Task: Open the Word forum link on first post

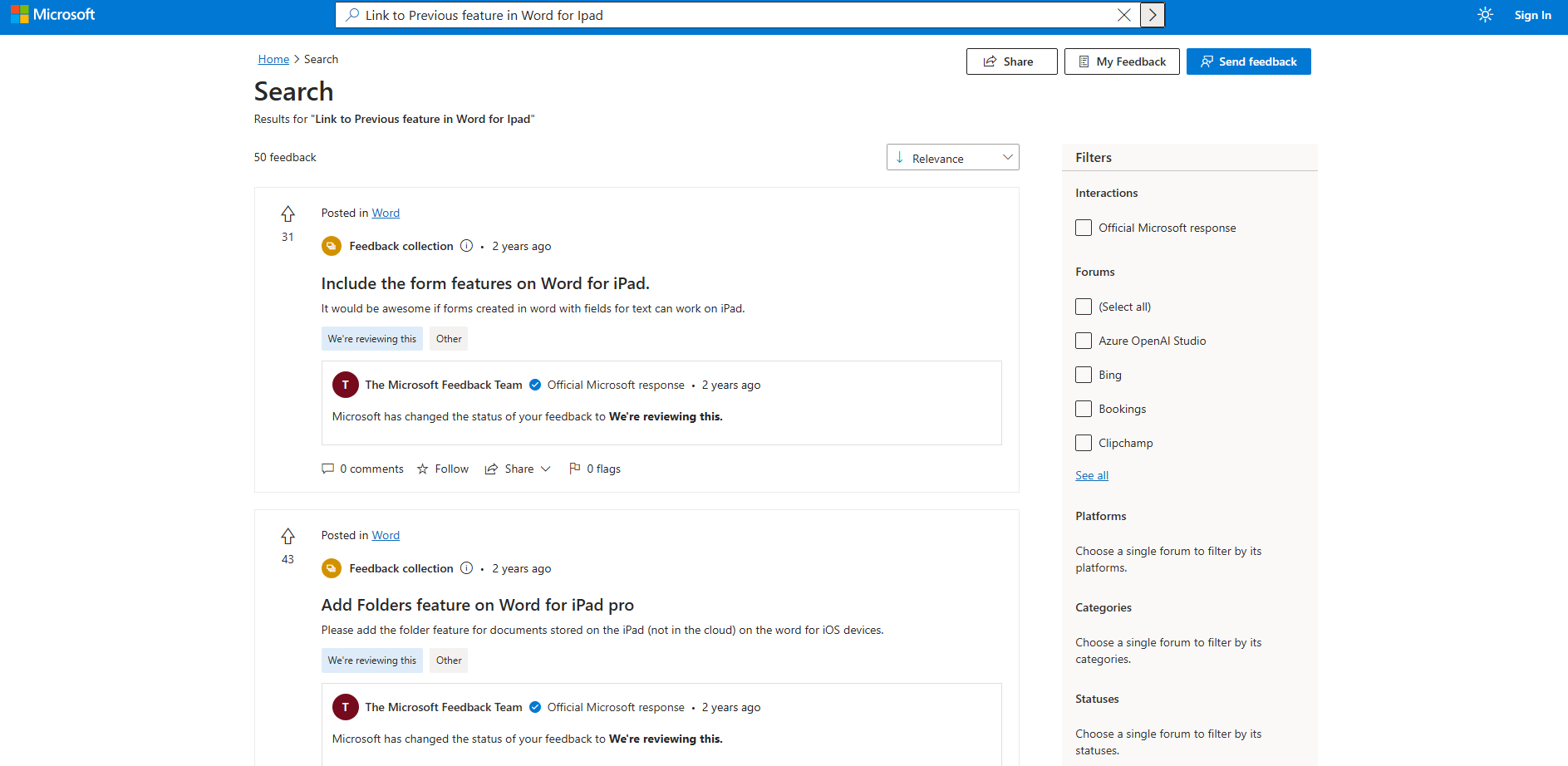Action: pyautogui.click(x=386, y=213)
